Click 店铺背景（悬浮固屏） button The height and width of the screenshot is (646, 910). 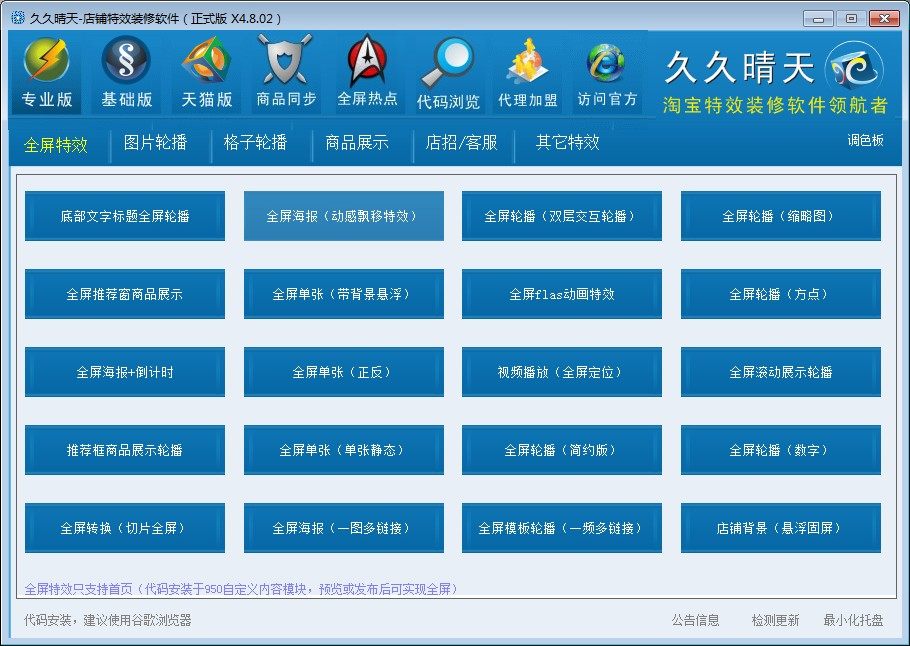[780, 528]
